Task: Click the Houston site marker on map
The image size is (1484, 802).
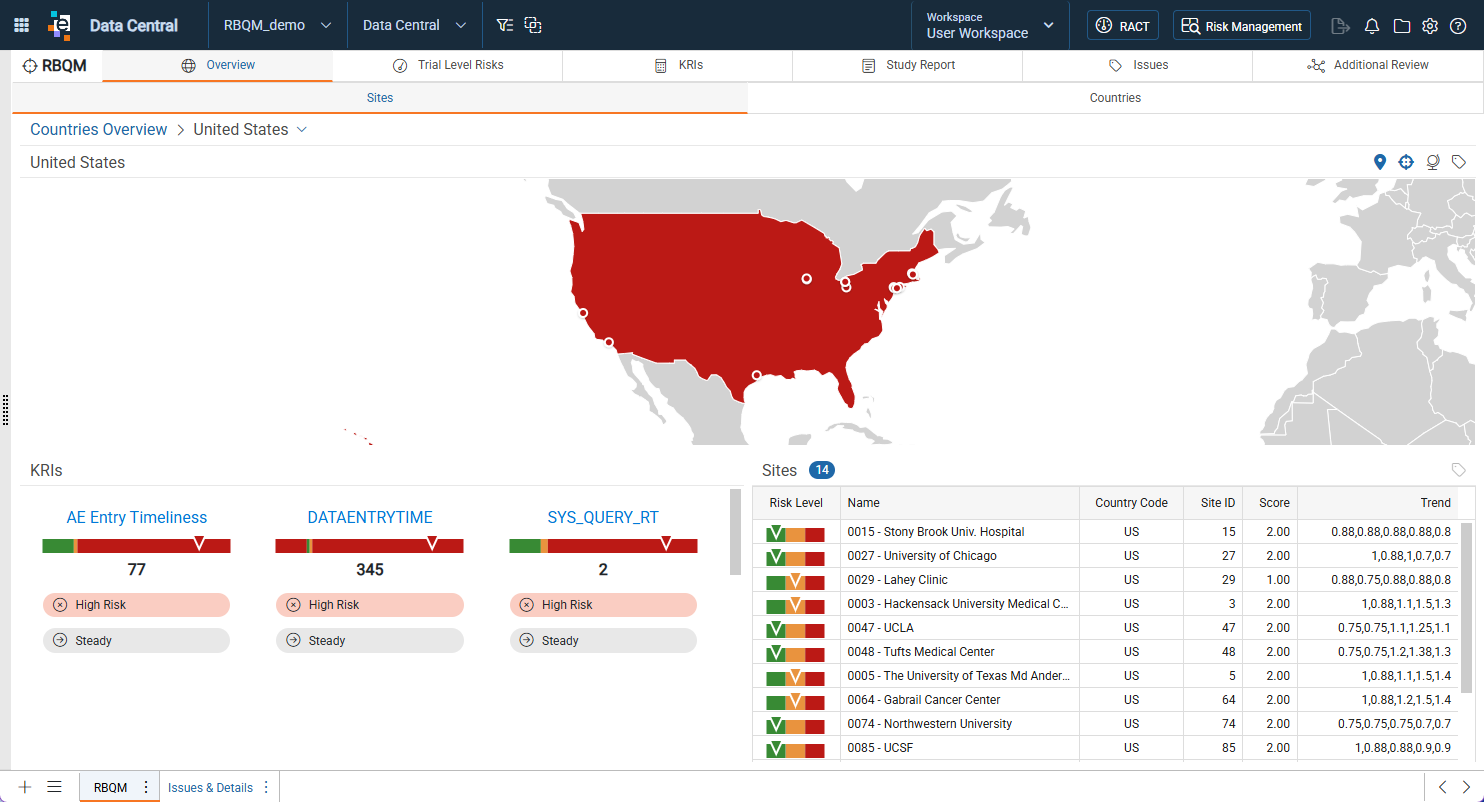Action: click(757, 376)
